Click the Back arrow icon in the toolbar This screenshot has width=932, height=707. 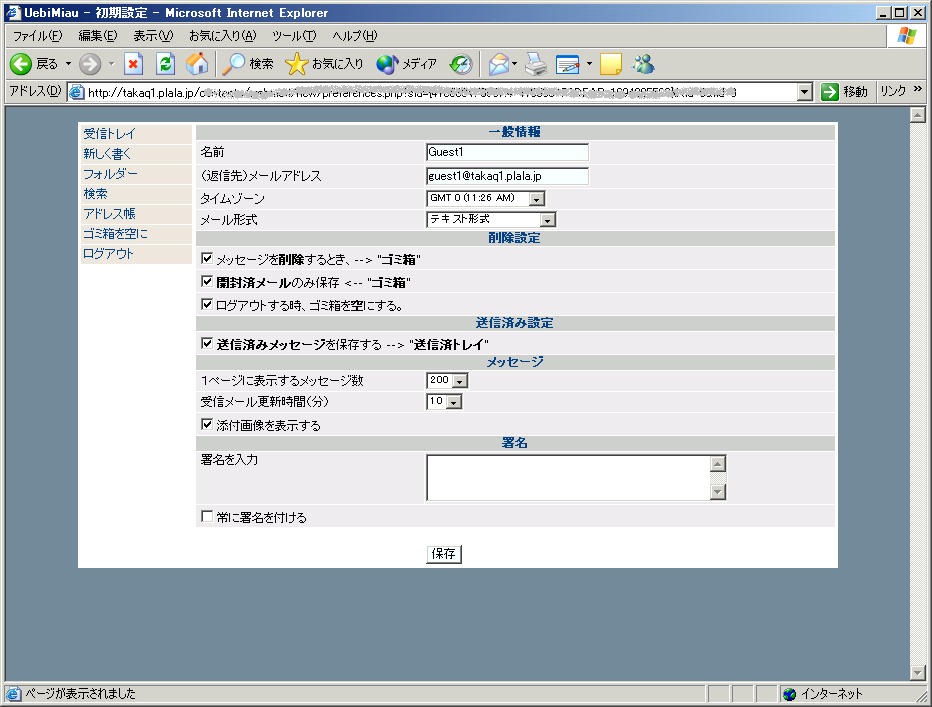(x=21, y=64)
